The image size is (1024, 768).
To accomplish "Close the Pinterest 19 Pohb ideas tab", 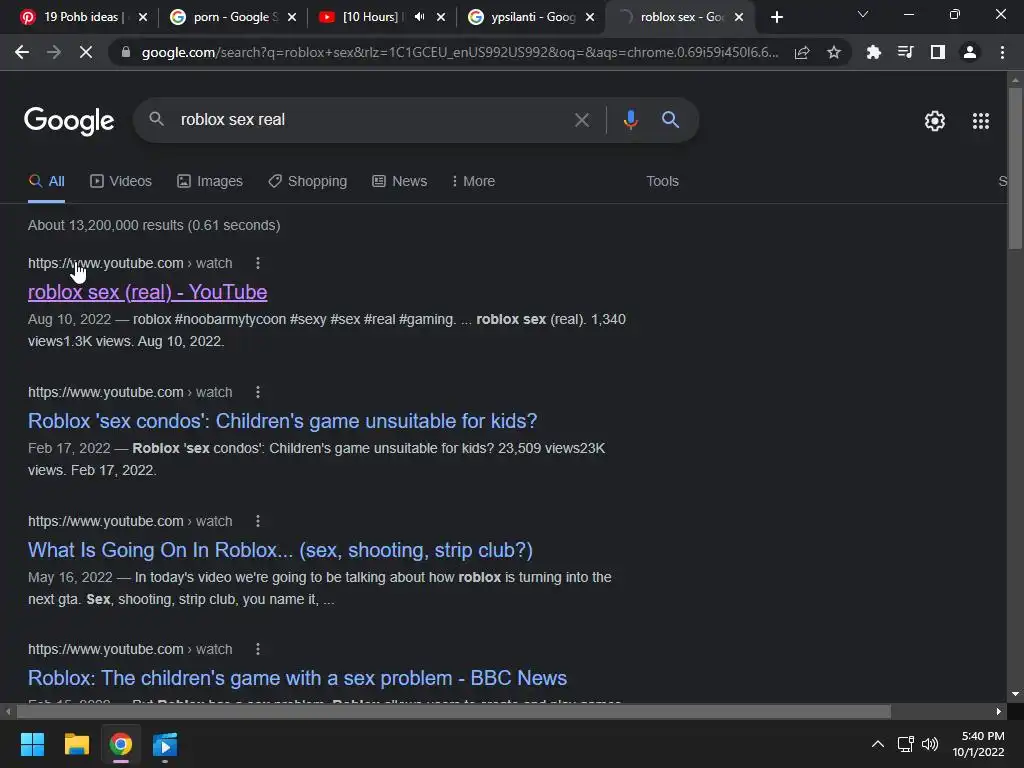I will [x=143, y=18].
